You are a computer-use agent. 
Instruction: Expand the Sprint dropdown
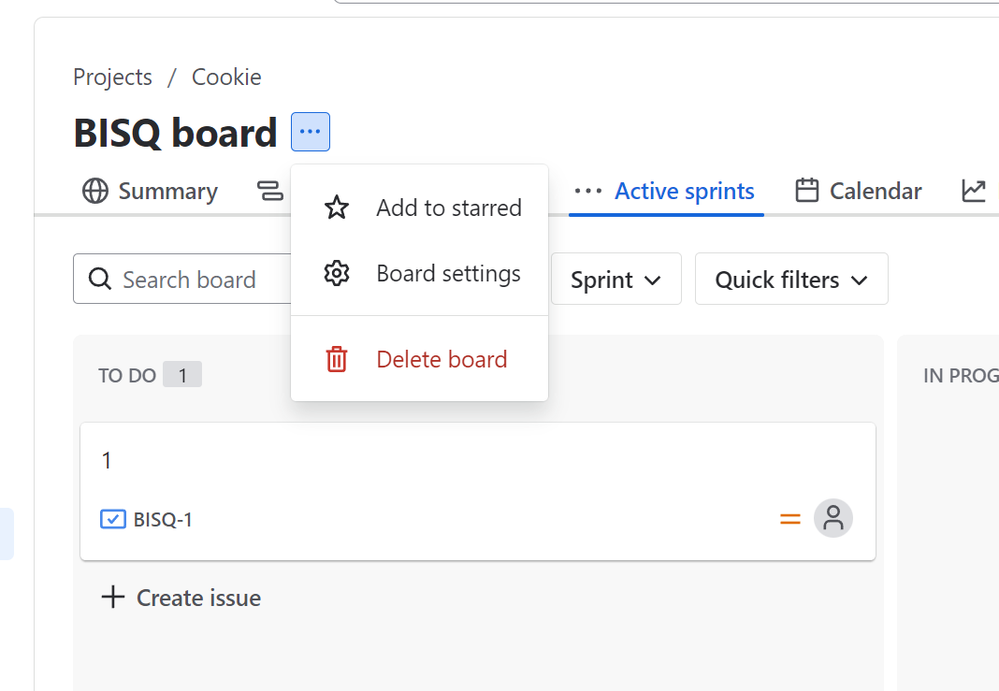click(x=616, y=280)
